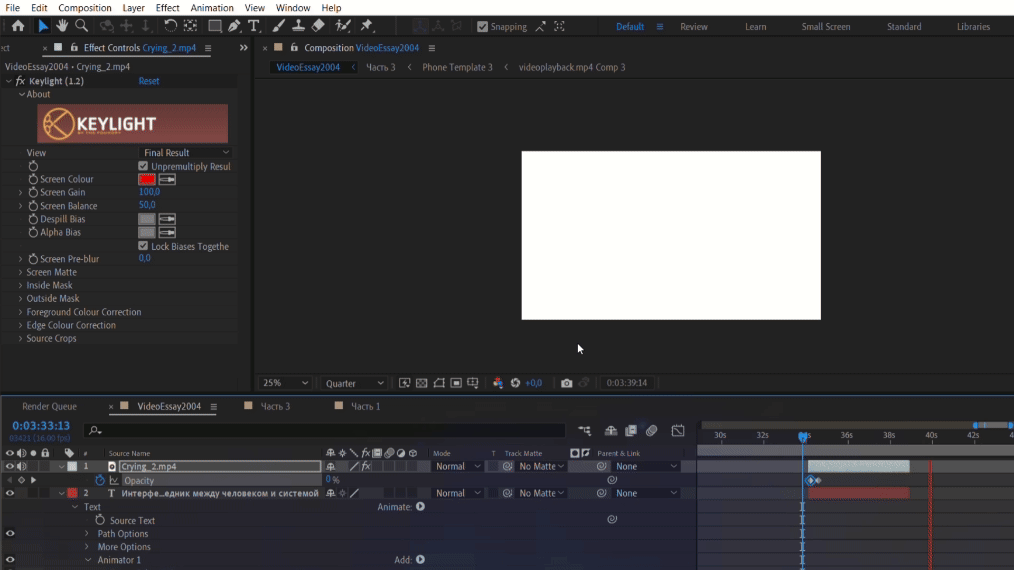Viewport: 1014px width, 570px height.
Task: Click Reset for Keylight effect
Action: 149,81
